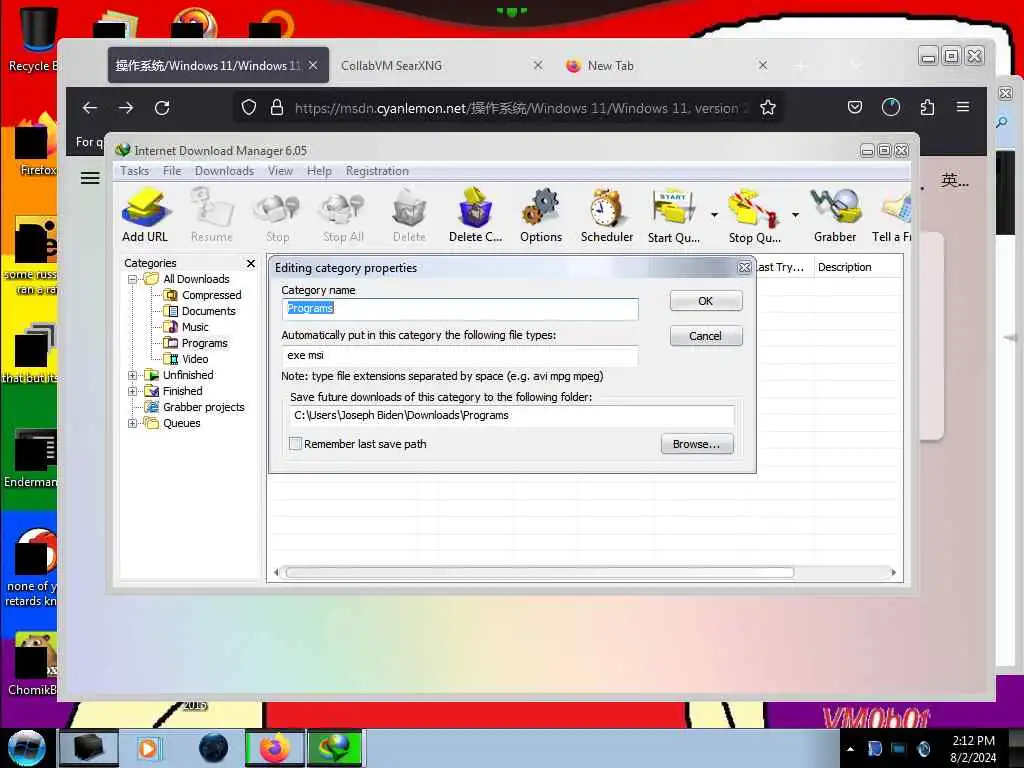Open the Help menu
This screenshot has height=768, width=1024.
[x=319, y=171]
